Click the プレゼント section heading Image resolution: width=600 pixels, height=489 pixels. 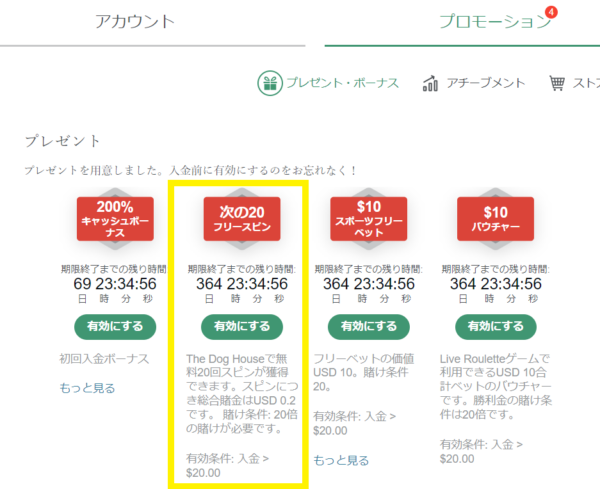[x=63, y=141]
